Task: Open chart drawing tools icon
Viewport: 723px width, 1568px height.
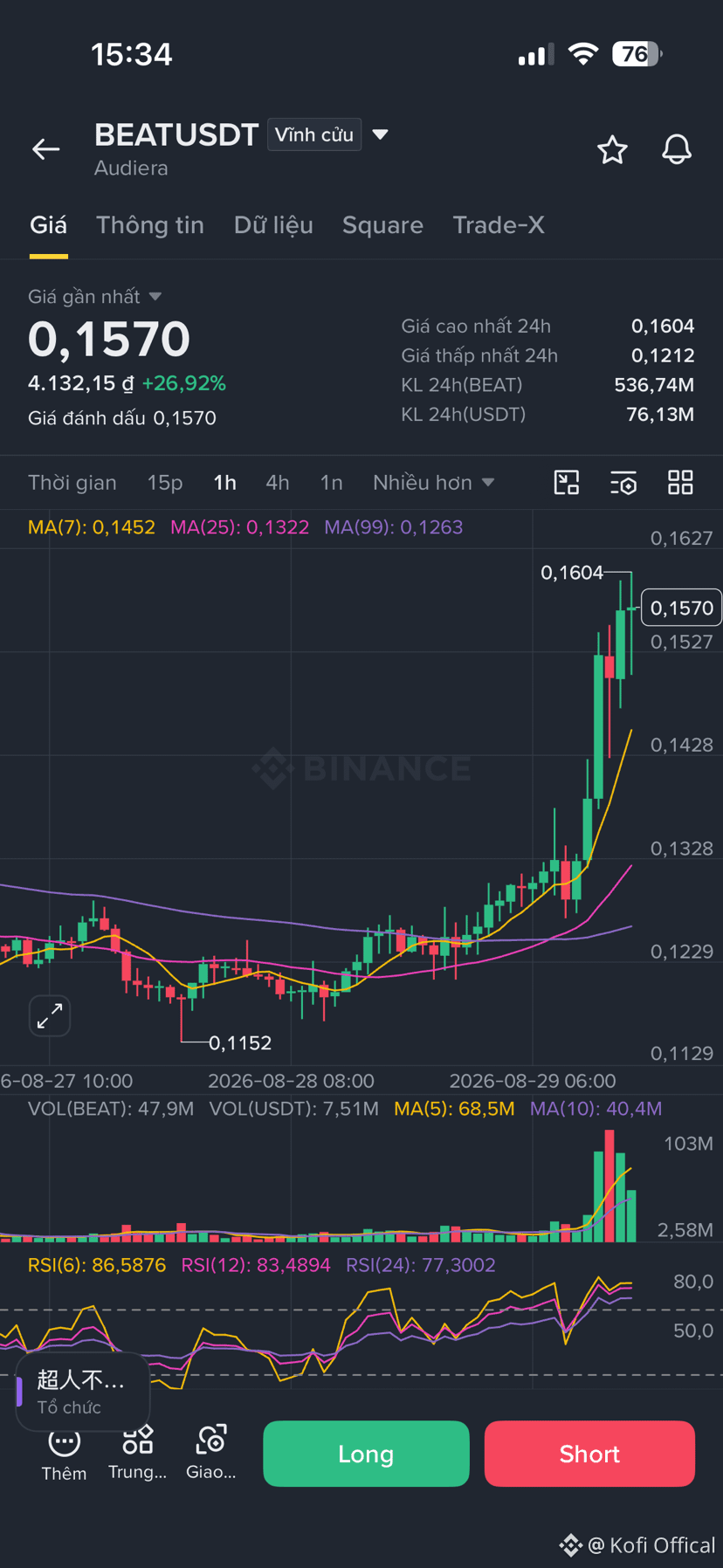Action: (x=567, y=483)
